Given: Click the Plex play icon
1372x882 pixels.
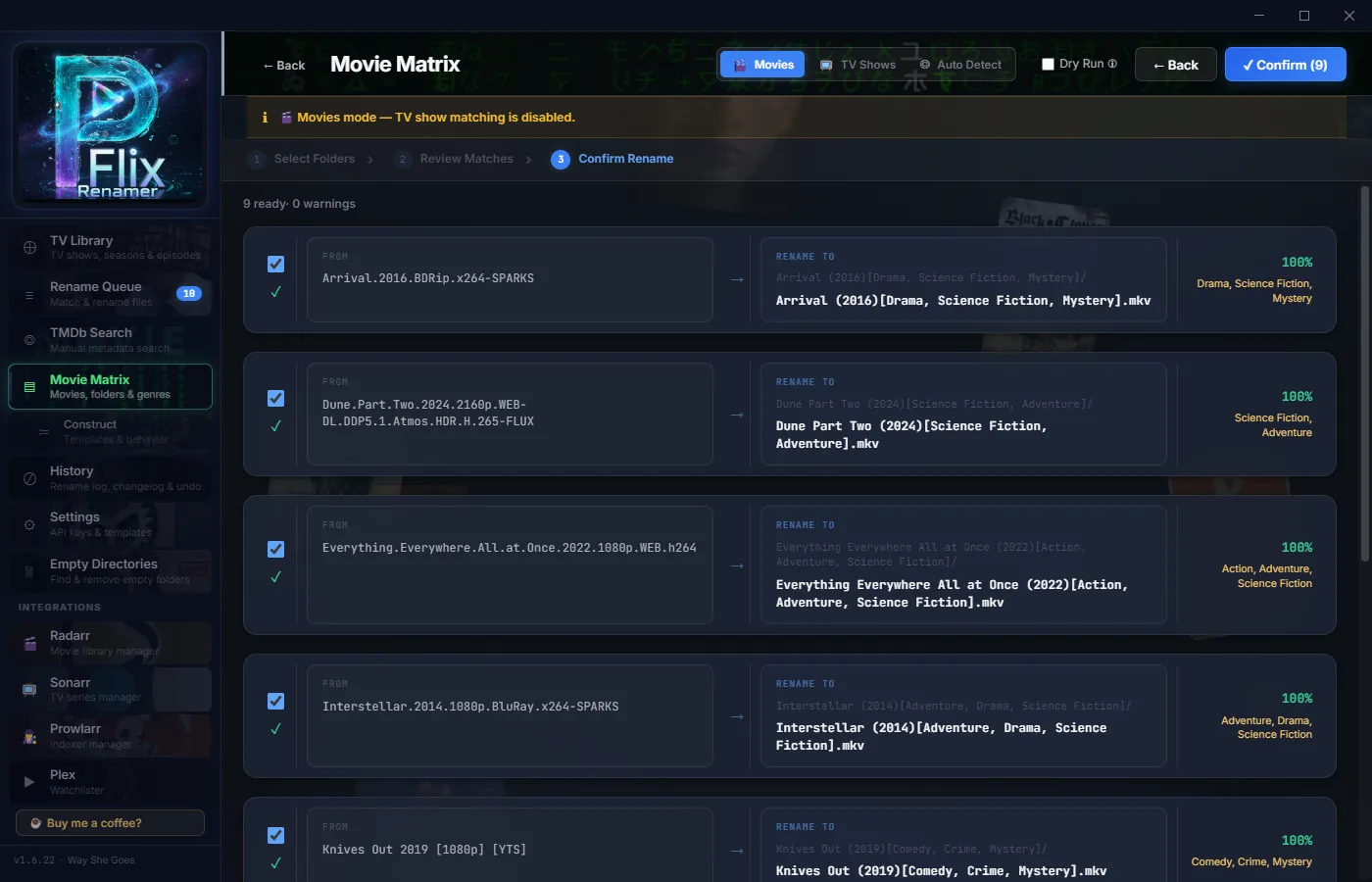Looking at the screenshot, I should pos(29,782).
